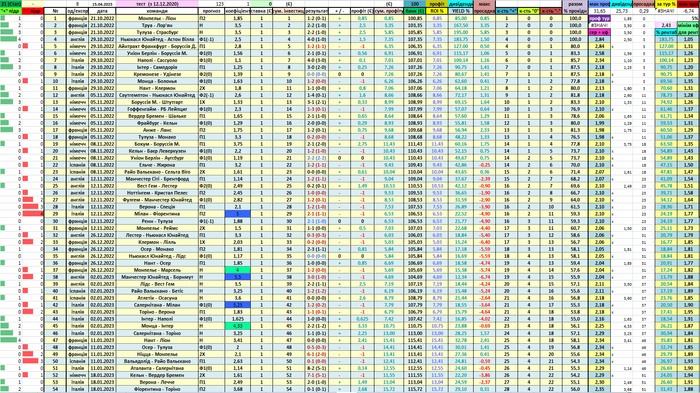Select the "Салернітана - Мілан" match cell
Screen dimensions: 700x393
pos(157,305)
